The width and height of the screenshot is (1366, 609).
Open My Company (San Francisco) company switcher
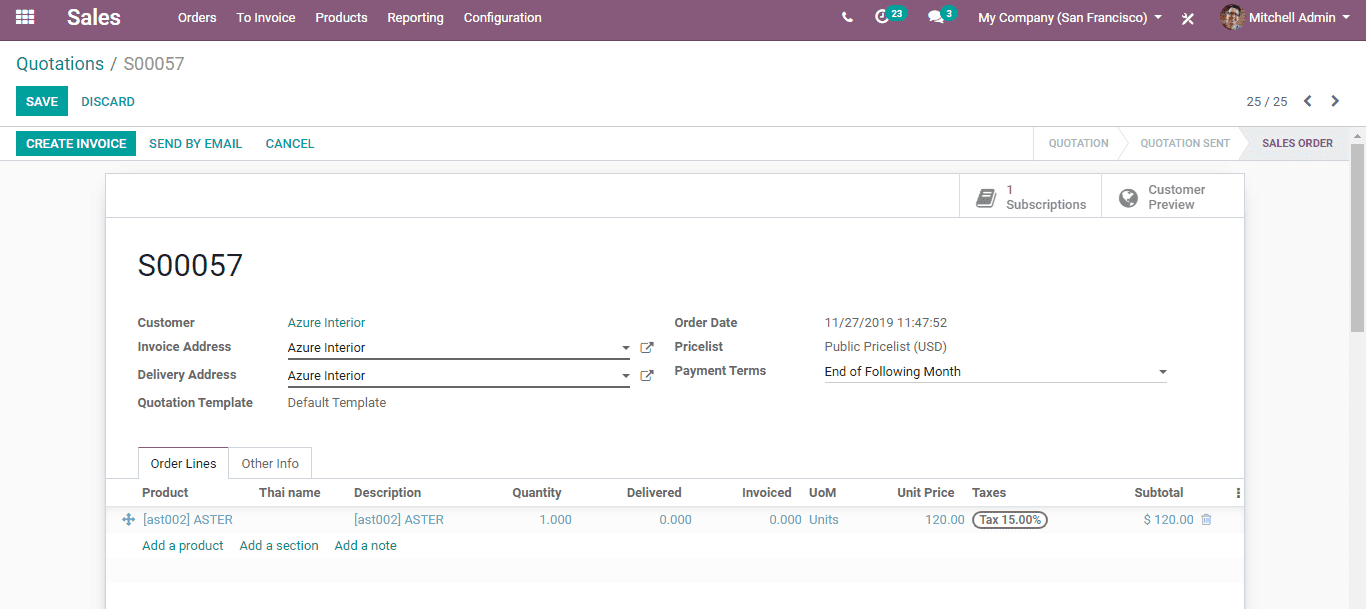coord(1070,18)
